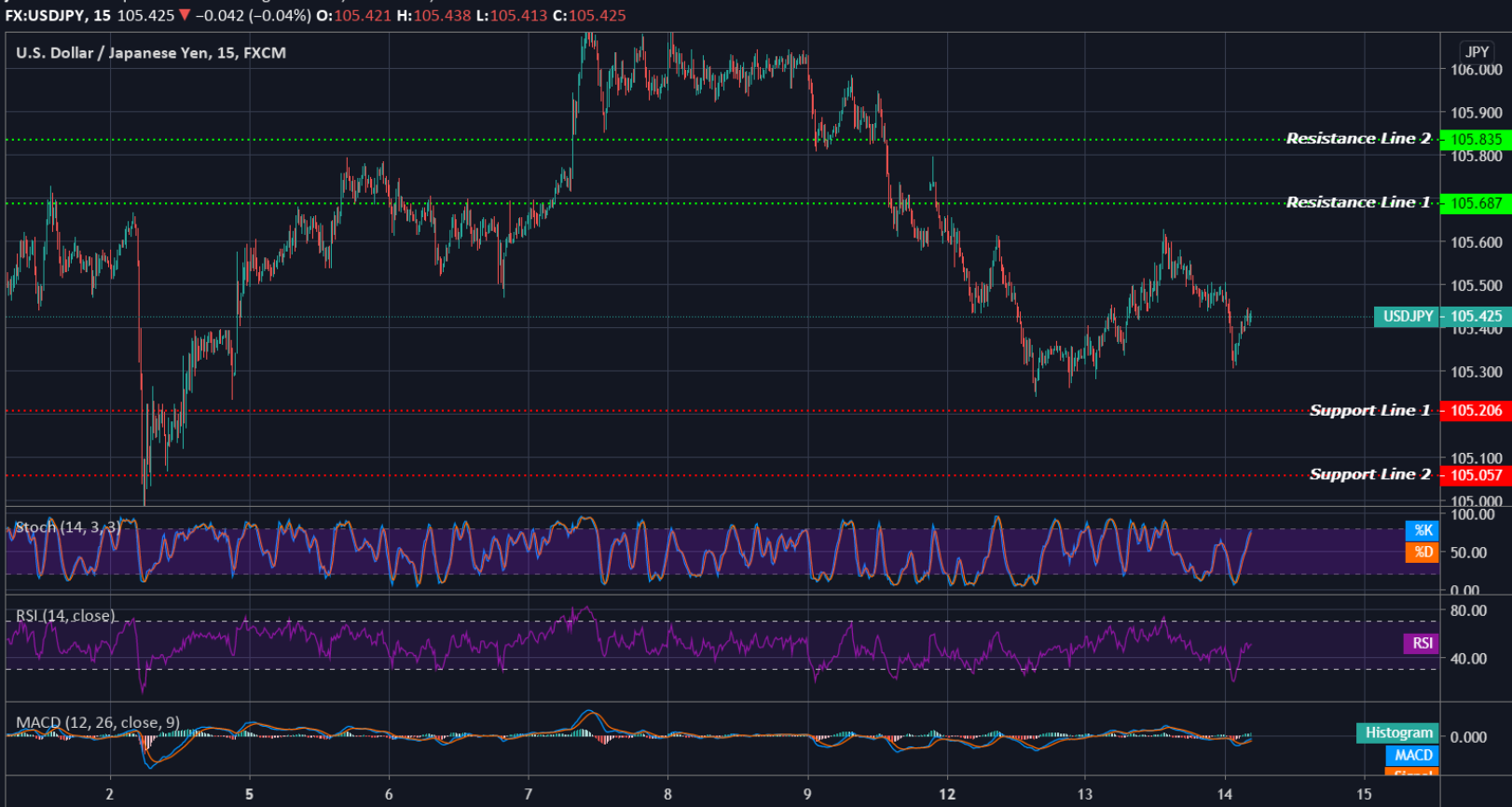Image resolution: width=1512 pixels, height=807 pixels.
Task: Click the C:105.425 close value in header
Action: click(x=589, y=16)
